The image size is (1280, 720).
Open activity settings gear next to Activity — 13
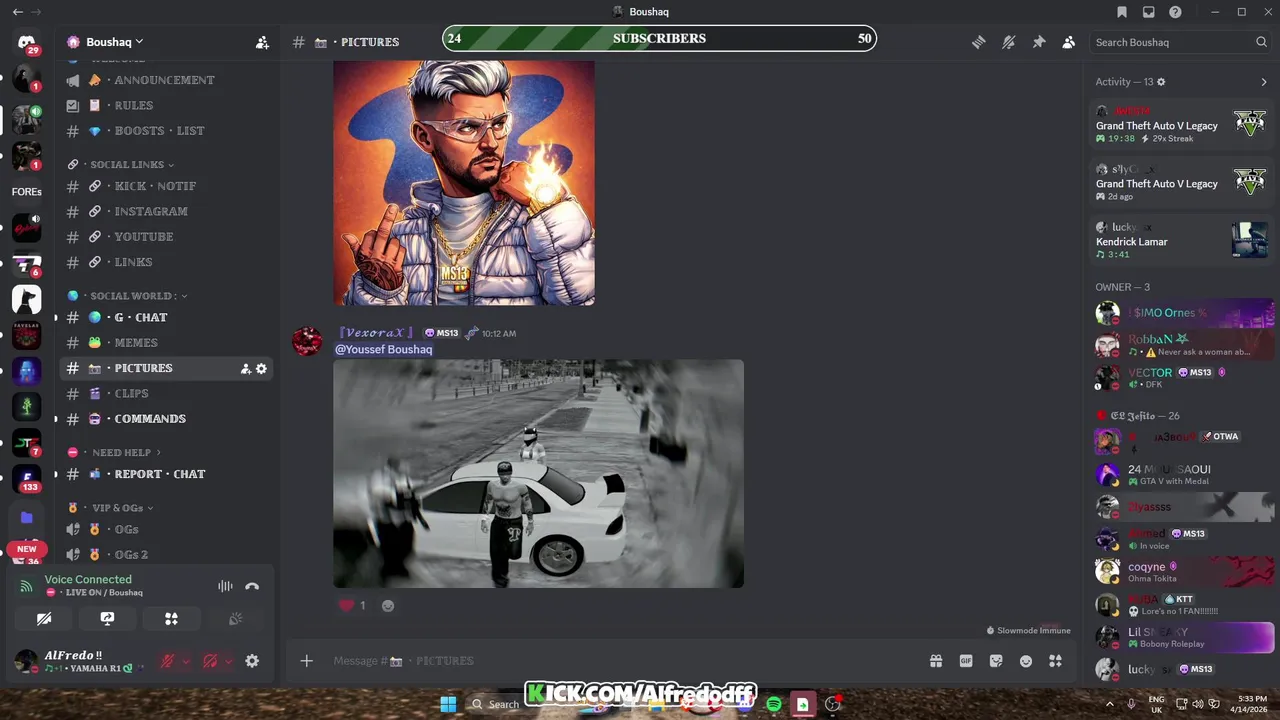click(1161, 82)
